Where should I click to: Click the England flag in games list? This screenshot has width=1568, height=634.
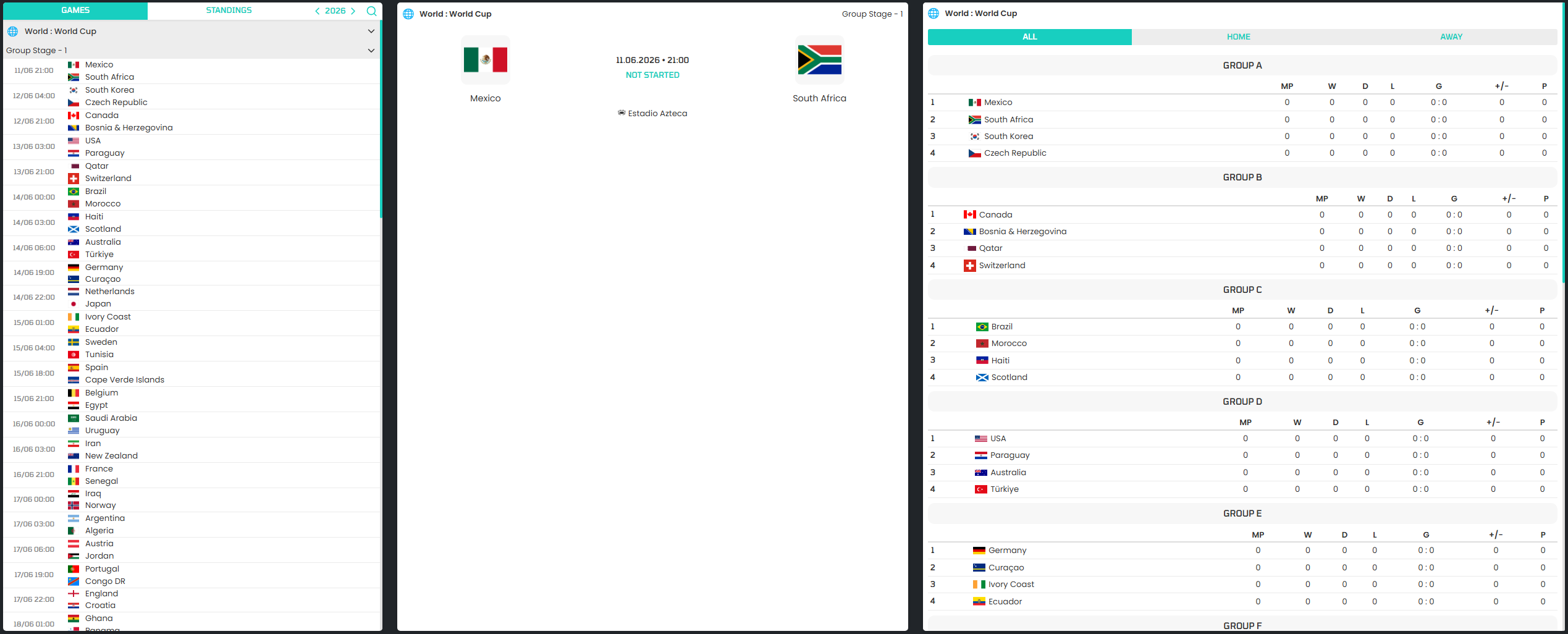pyautogui.click(x=74, y=594)
